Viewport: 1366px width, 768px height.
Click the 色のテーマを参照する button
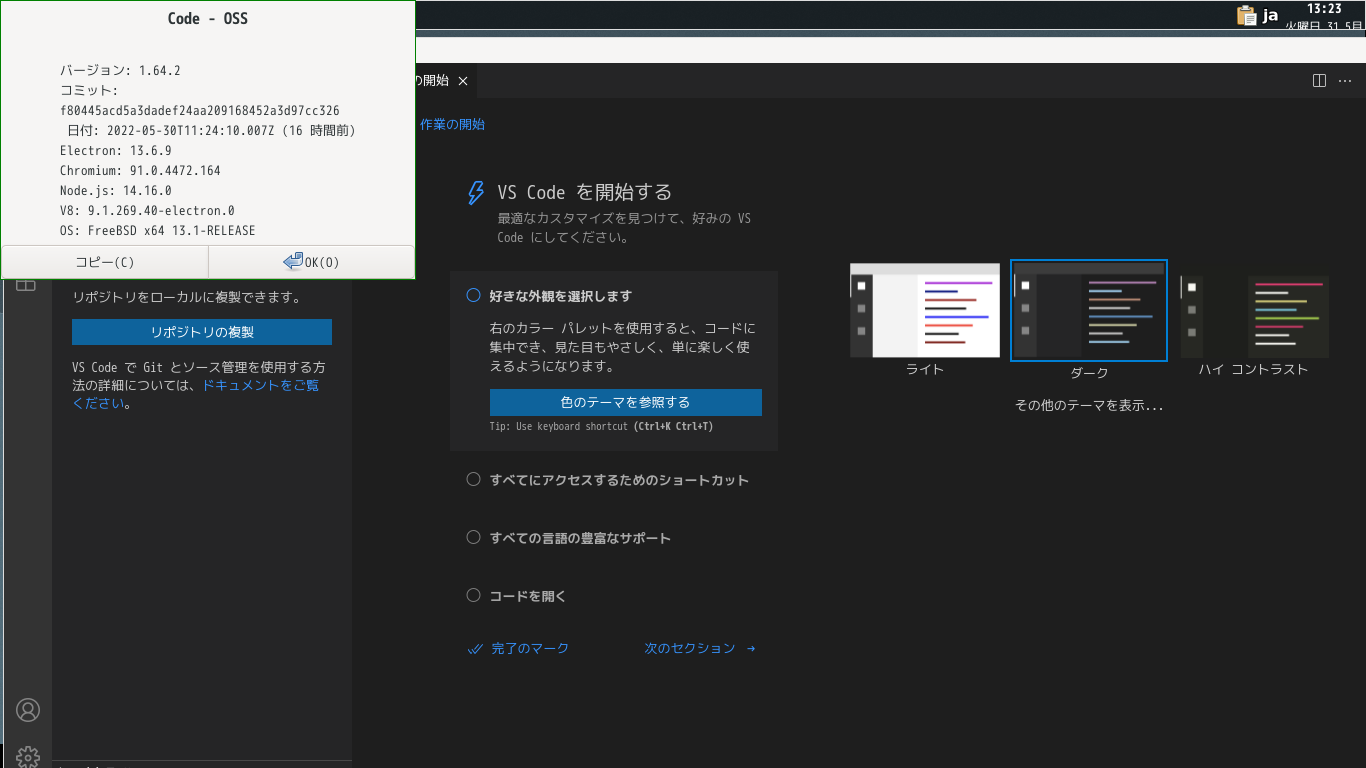click(626, 402)
